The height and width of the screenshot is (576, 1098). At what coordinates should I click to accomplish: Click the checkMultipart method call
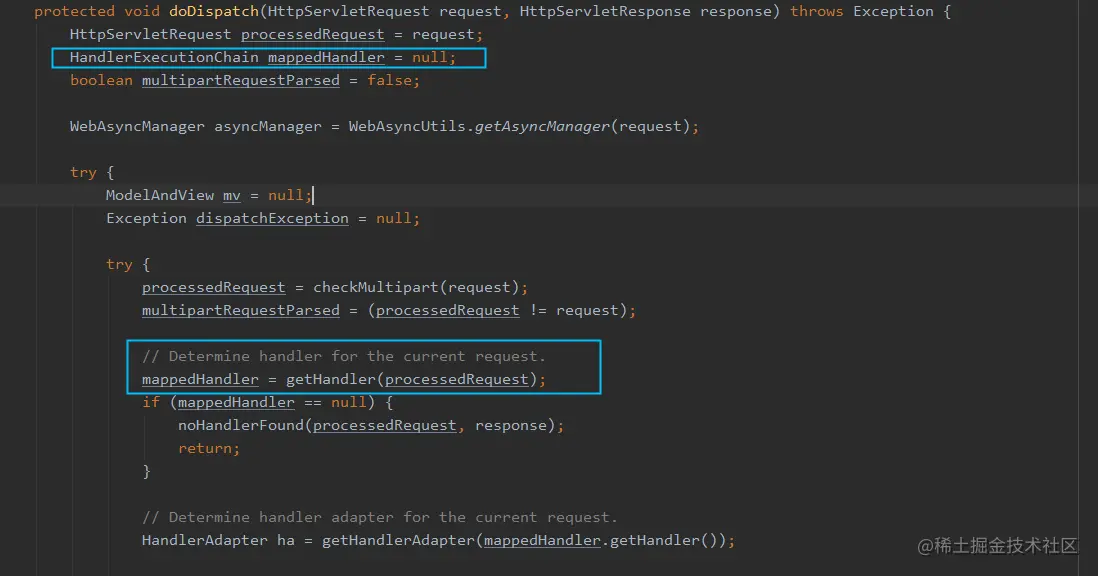[375, 288]
